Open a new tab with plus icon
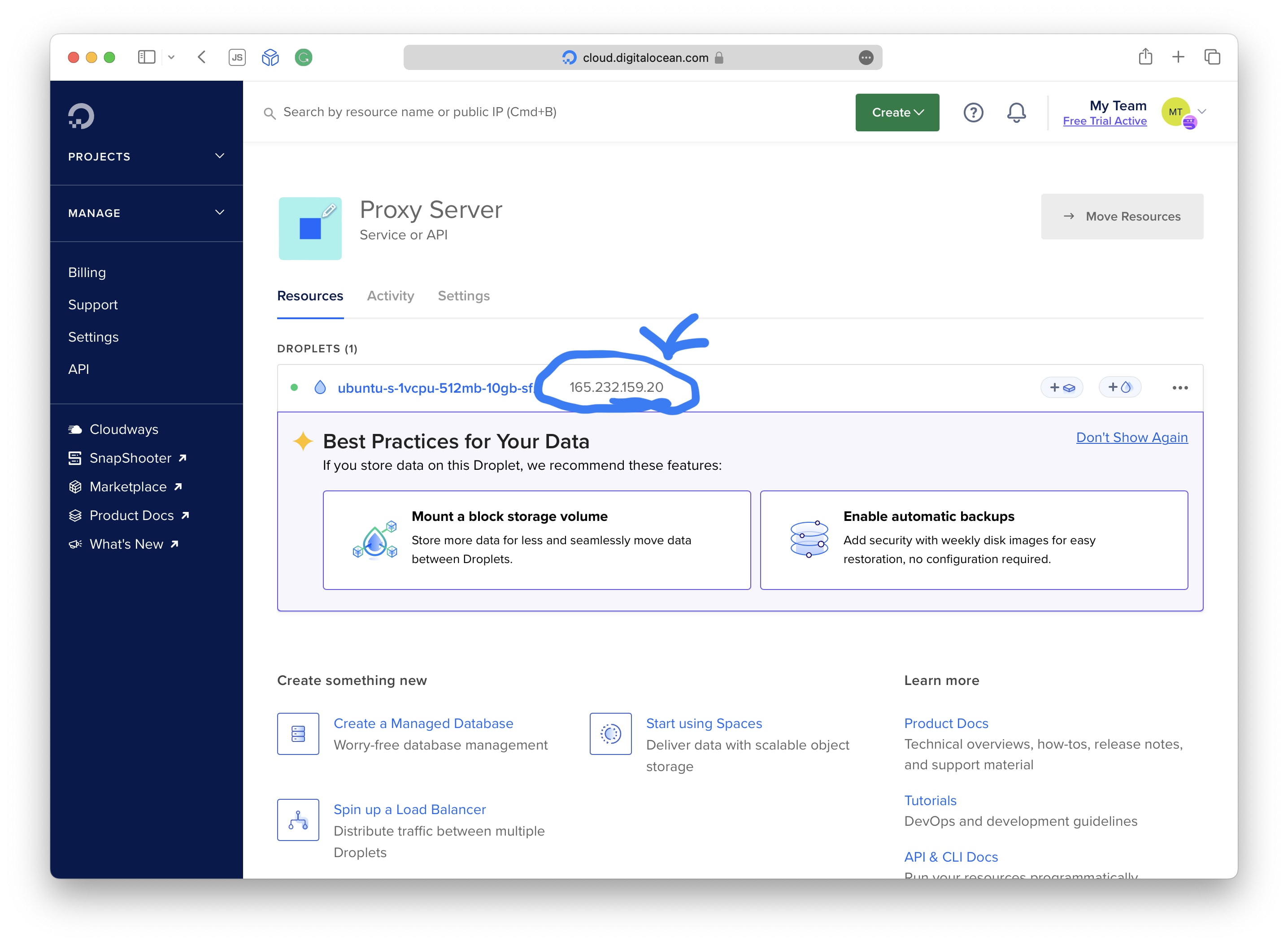 click(1178, 56)
